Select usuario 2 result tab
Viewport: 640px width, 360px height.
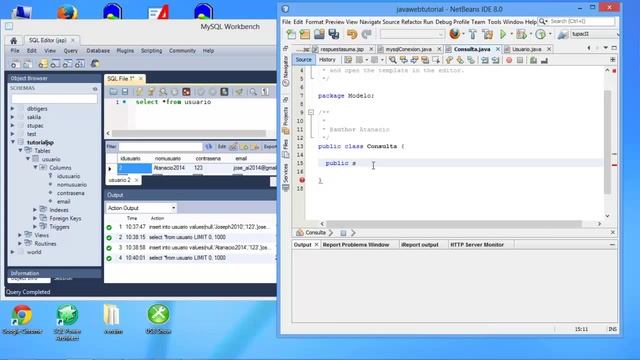pyautogui.click(x=120, y=180)
